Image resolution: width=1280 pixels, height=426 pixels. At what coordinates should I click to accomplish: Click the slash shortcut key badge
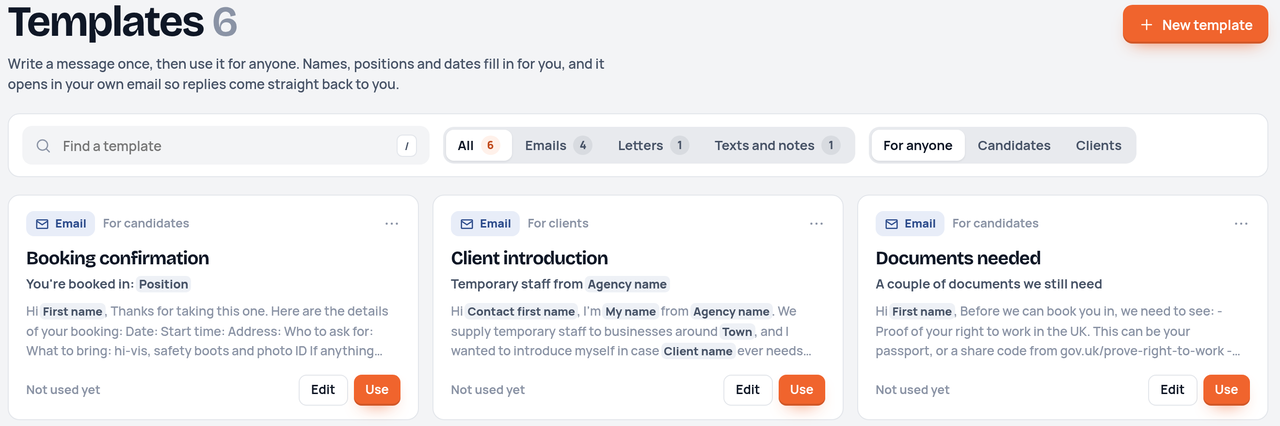[406, 146]
